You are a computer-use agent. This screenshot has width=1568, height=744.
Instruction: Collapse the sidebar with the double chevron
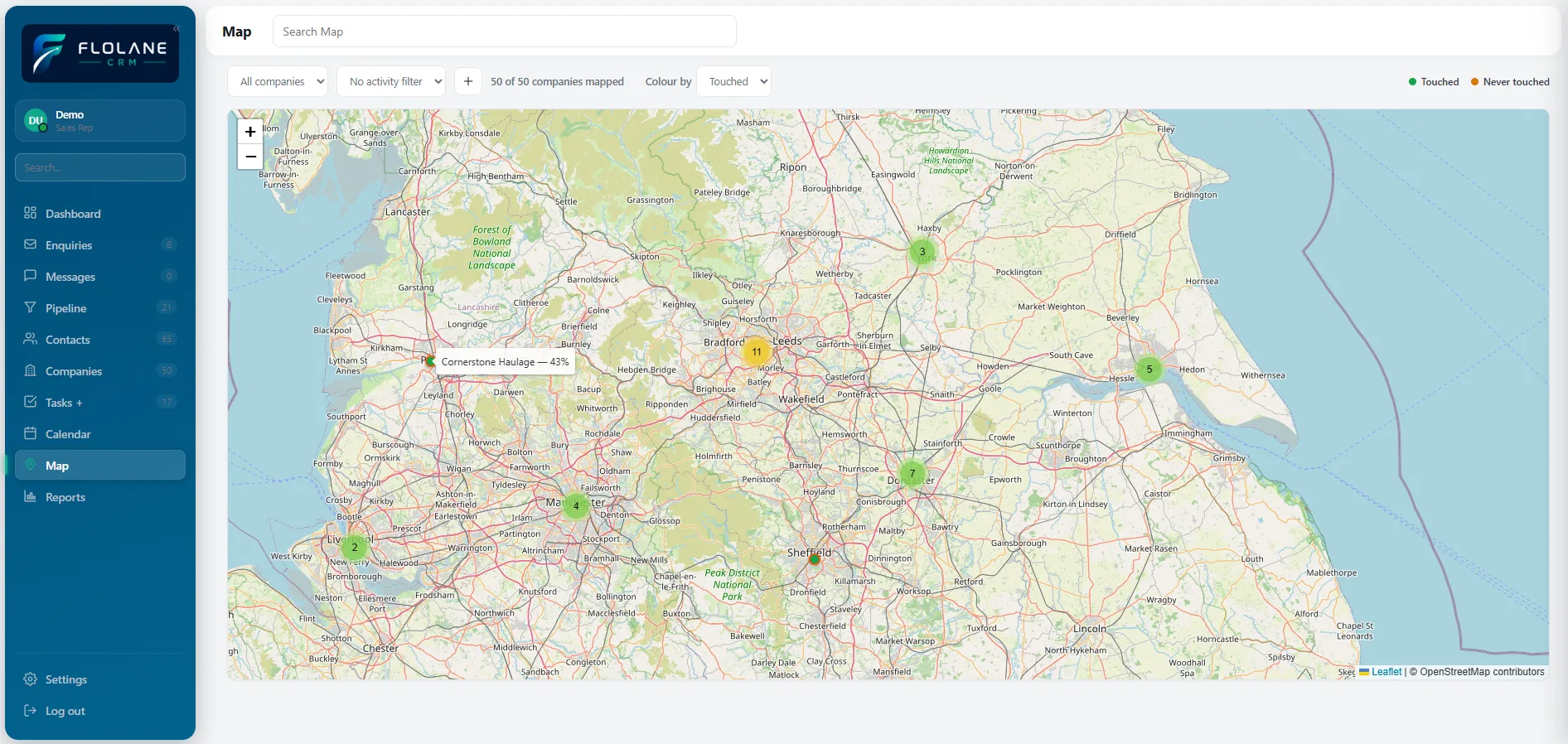176,29
